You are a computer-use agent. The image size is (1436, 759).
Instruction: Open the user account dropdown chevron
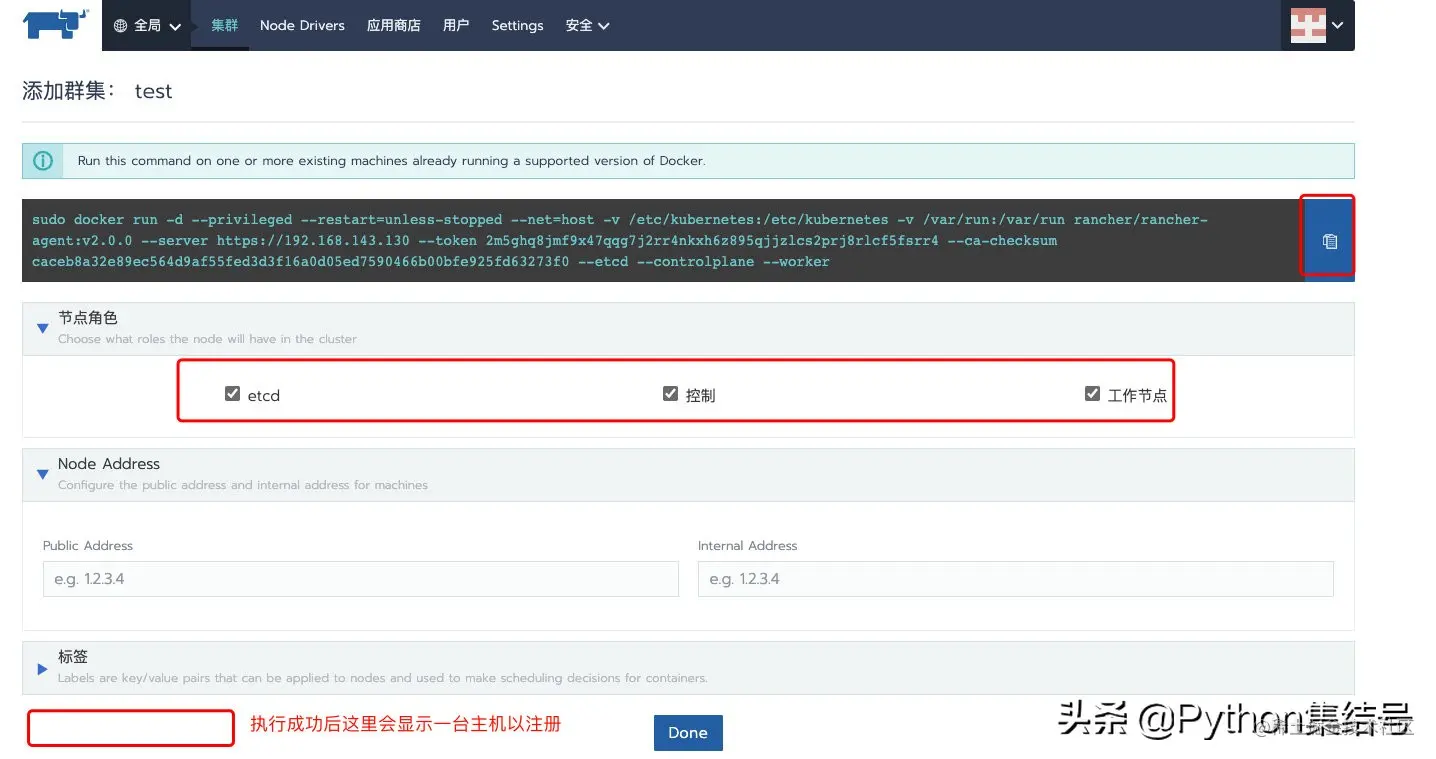click(x=1339, y=25)
